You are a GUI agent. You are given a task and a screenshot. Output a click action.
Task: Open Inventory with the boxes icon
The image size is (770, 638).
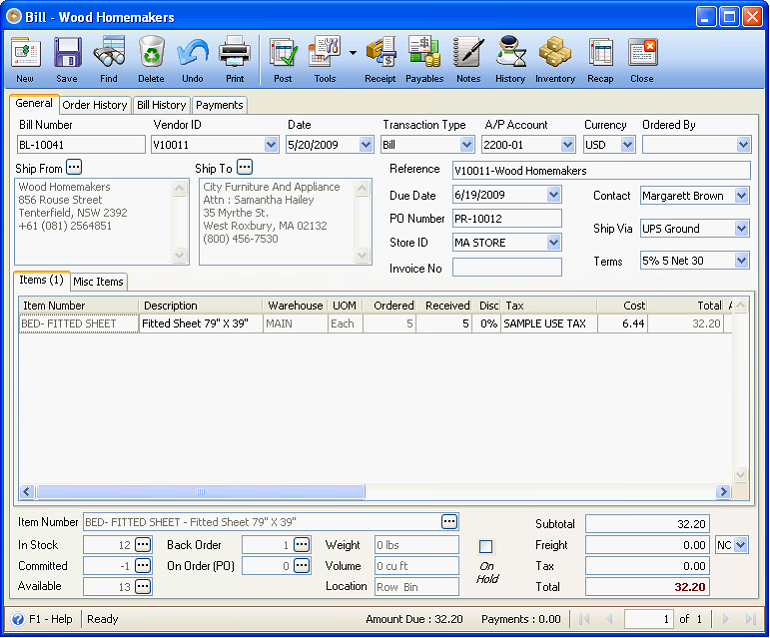(555, 59)
